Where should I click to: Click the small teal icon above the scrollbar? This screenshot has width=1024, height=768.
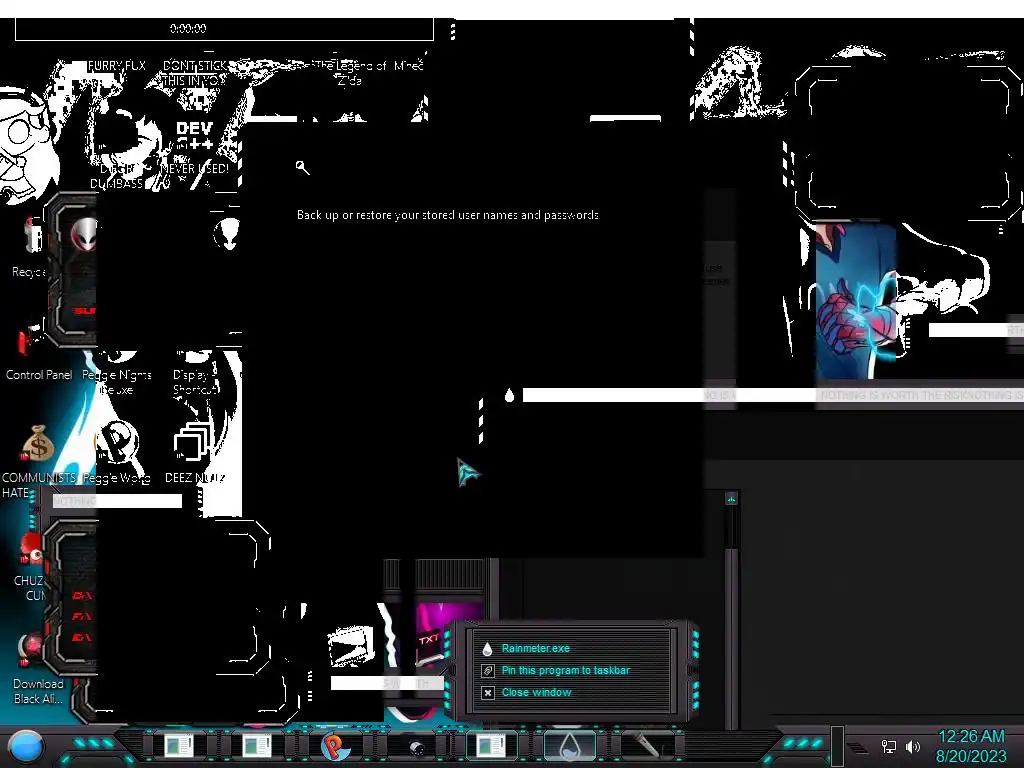coord(731,499)
